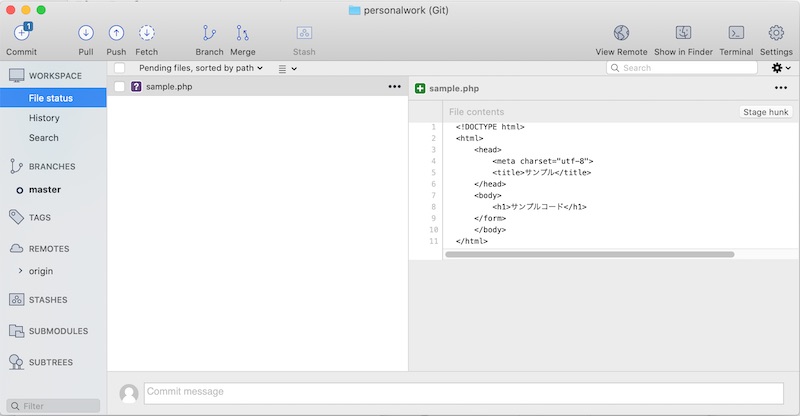Open the gear options dropdown near Search
Screen dimensions: 800x416
click(781, 68)
